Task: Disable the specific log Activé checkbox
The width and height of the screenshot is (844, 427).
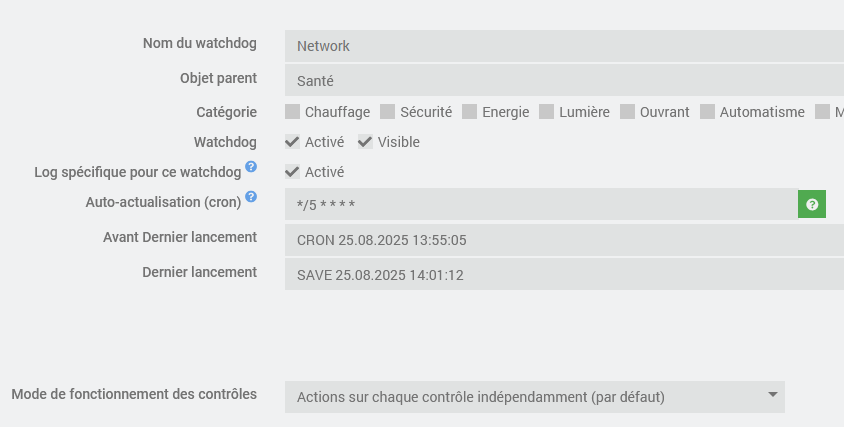Action: (292, 172)
